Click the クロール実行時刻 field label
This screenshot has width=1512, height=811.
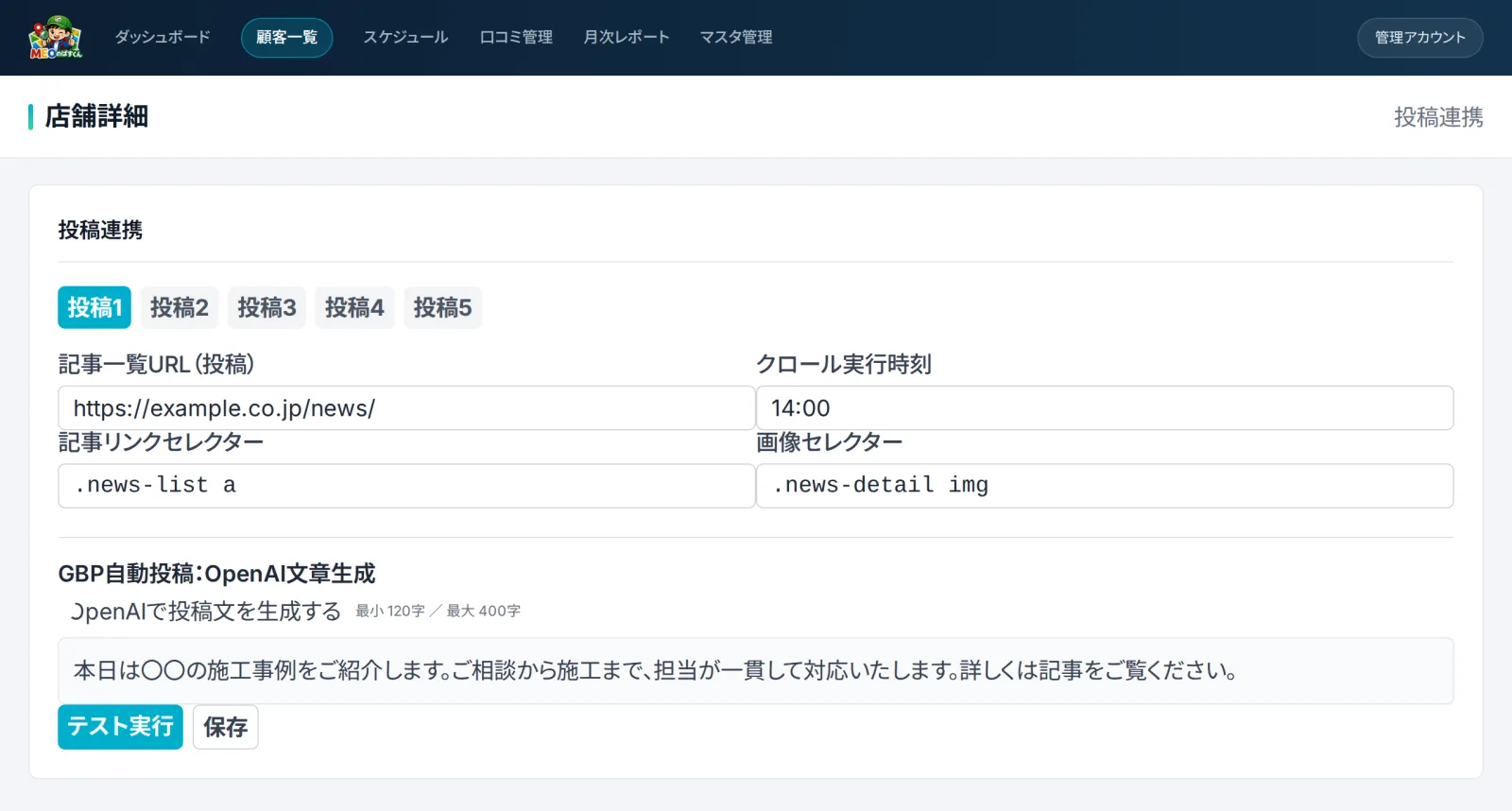coord(844,364)
